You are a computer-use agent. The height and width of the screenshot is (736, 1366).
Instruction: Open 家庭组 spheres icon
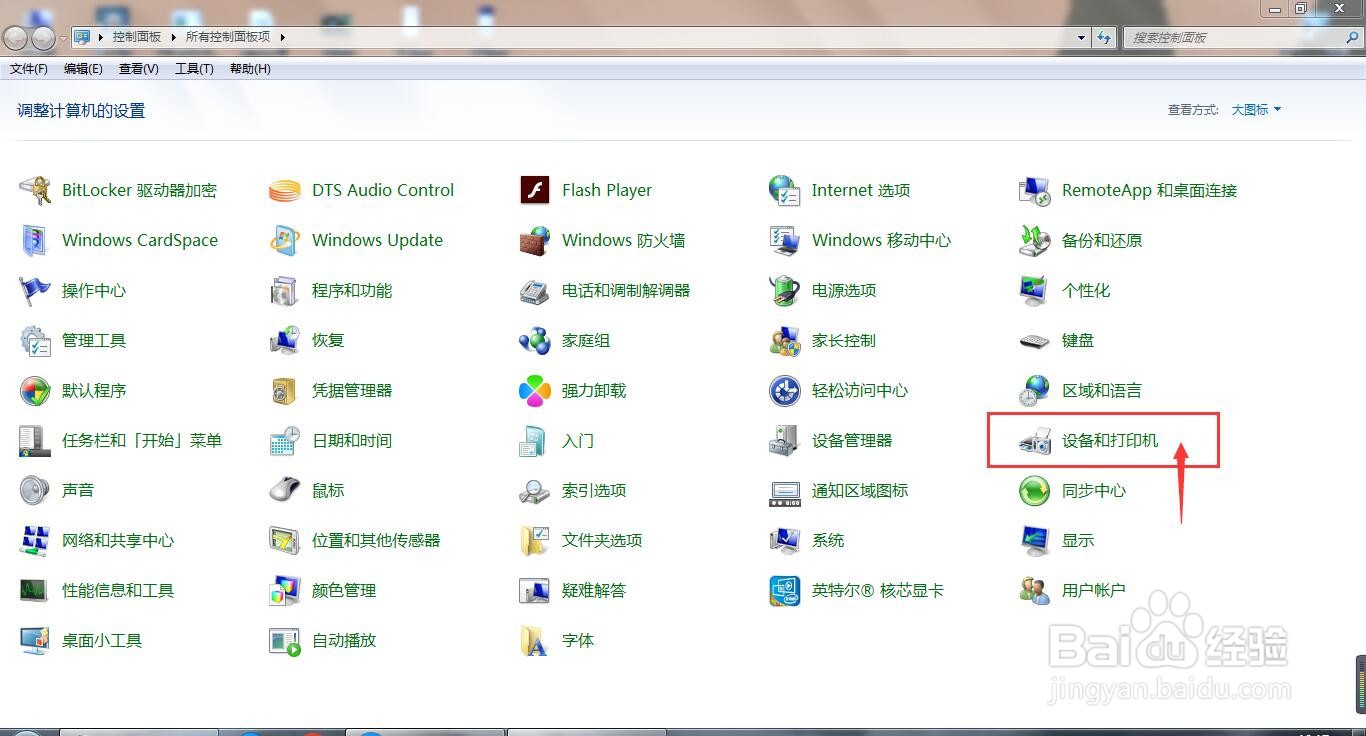[x=535, y=340]
